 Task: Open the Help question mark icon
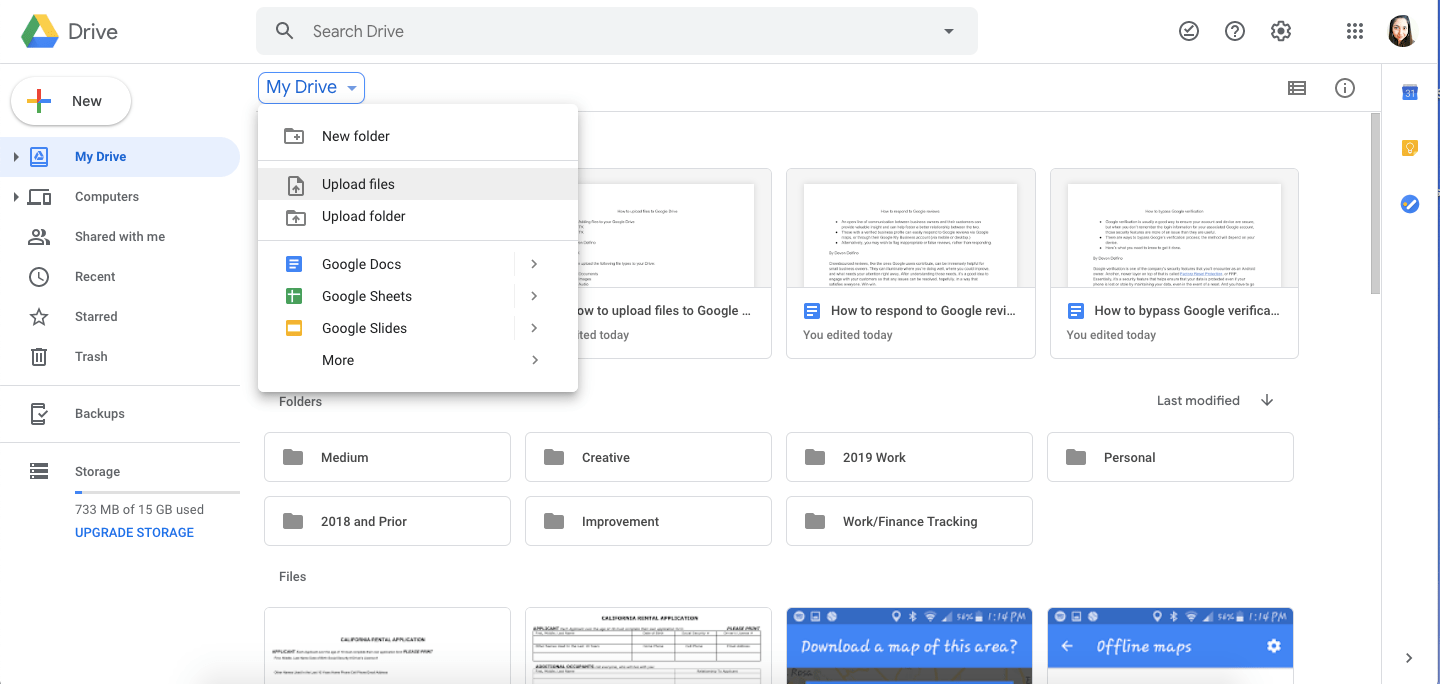pos(1235,31)
